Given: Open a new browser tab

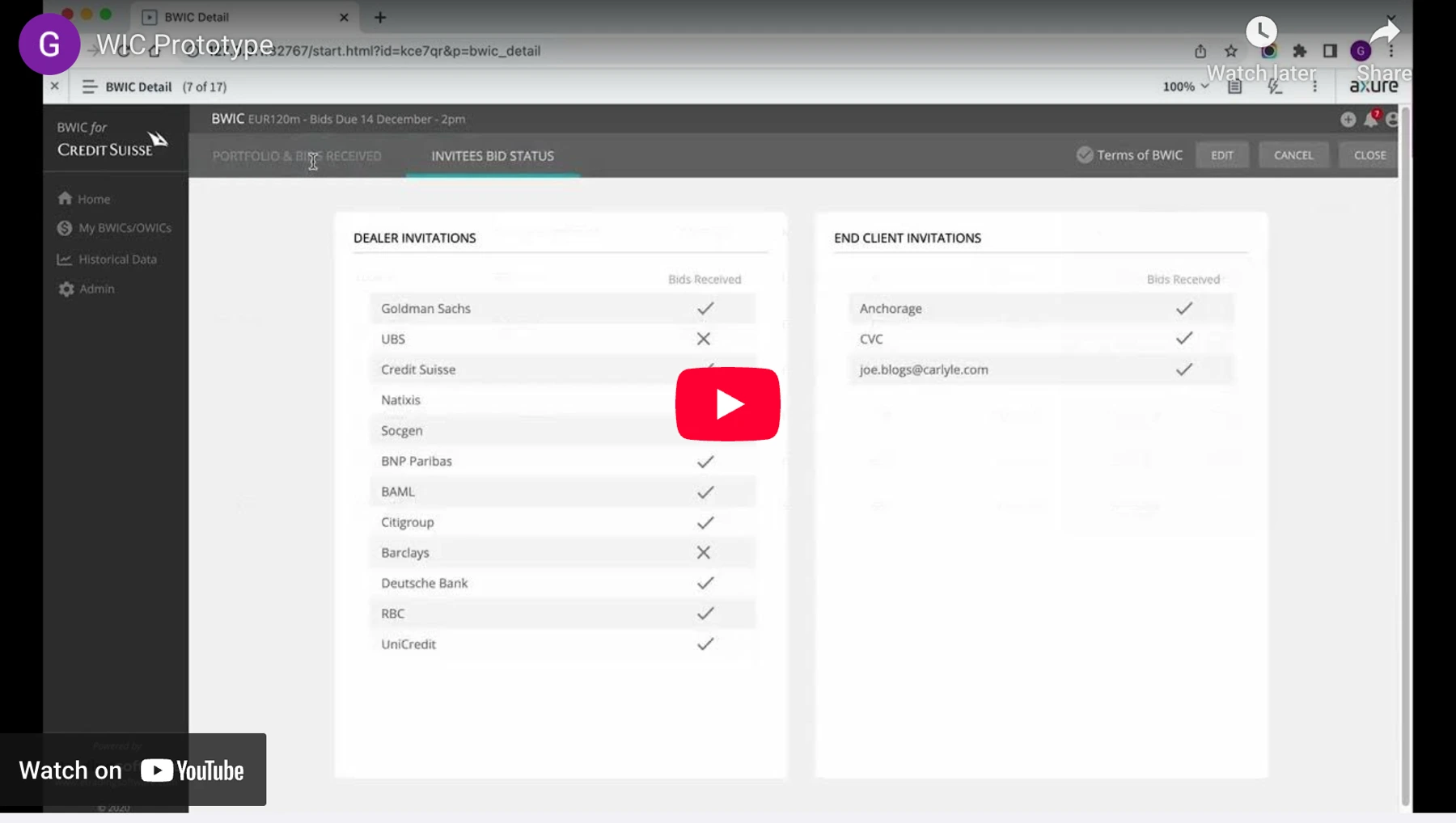Looking at the screenshot, I should tap(380, 17).
